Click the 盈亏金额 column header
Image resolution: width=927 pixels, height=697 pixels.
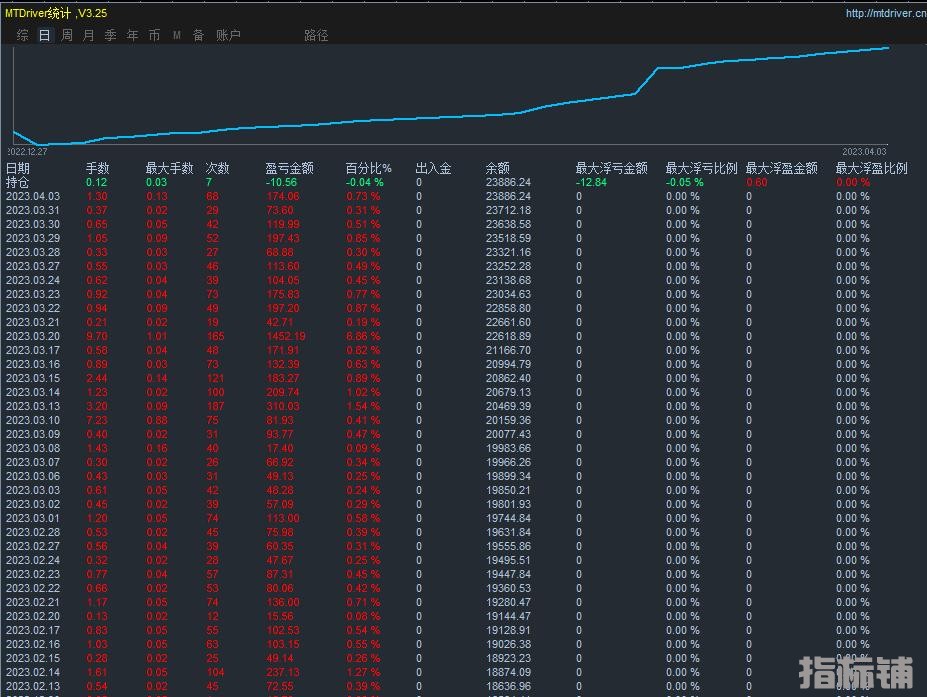289,169
